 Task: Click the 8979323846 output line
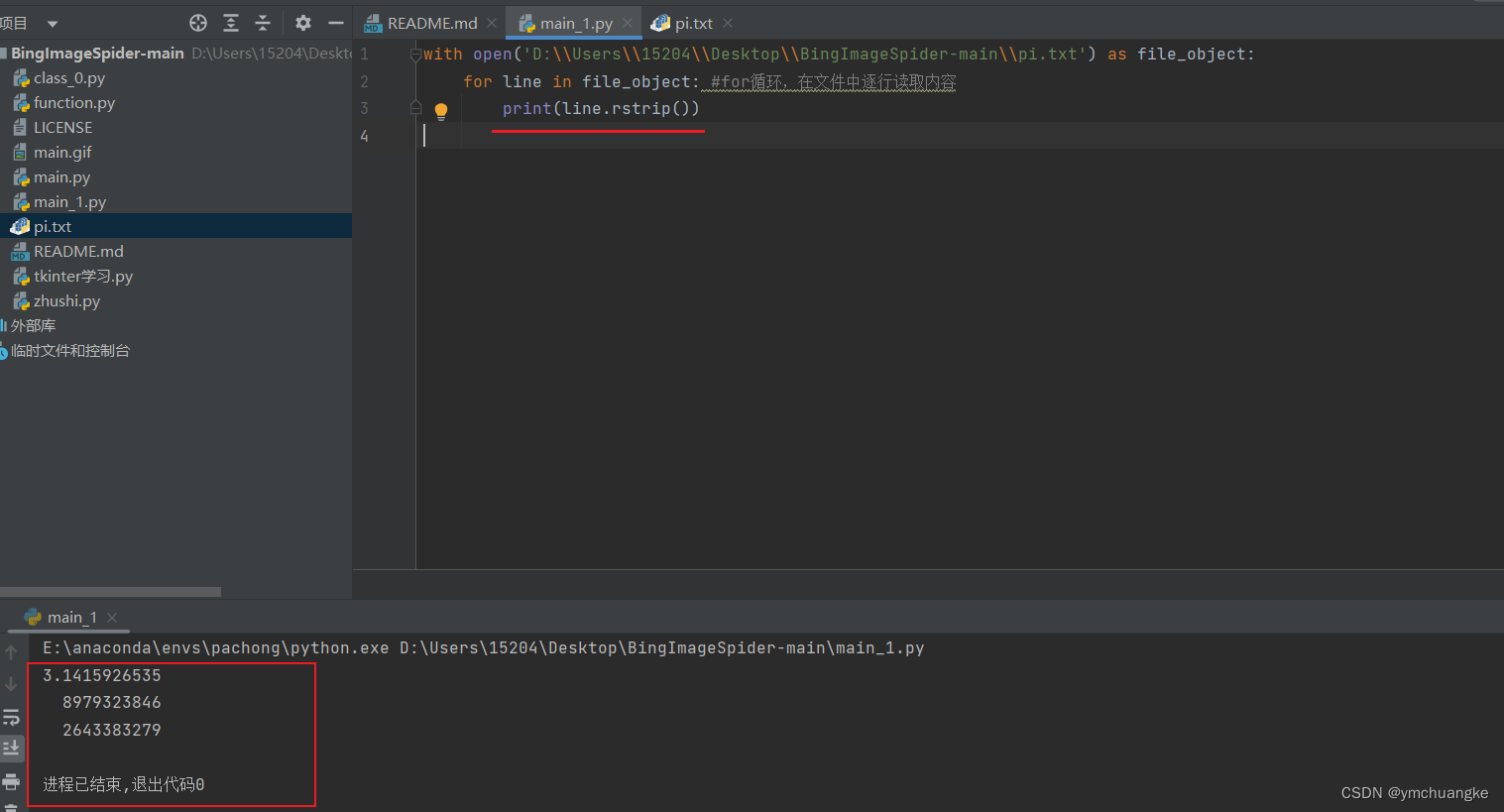[x=111, y=702]
